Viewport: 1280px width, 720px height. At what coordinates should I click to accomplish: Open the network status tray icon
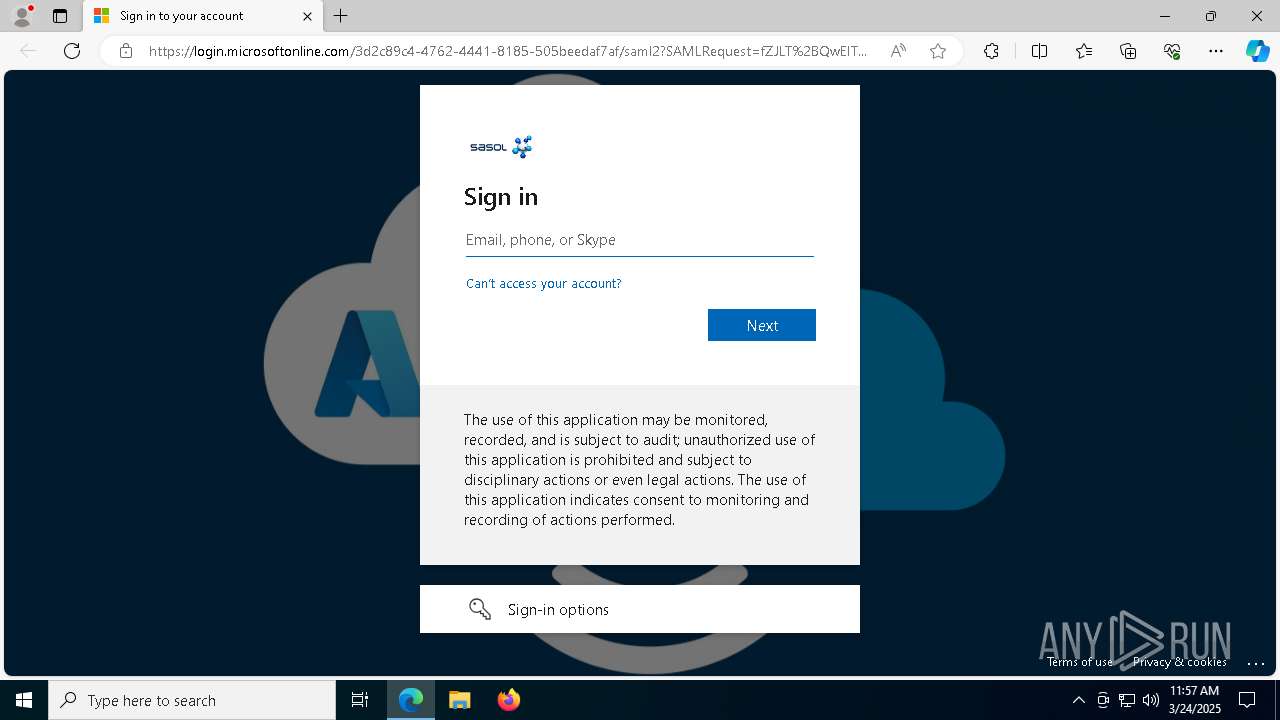point(1127,700)
